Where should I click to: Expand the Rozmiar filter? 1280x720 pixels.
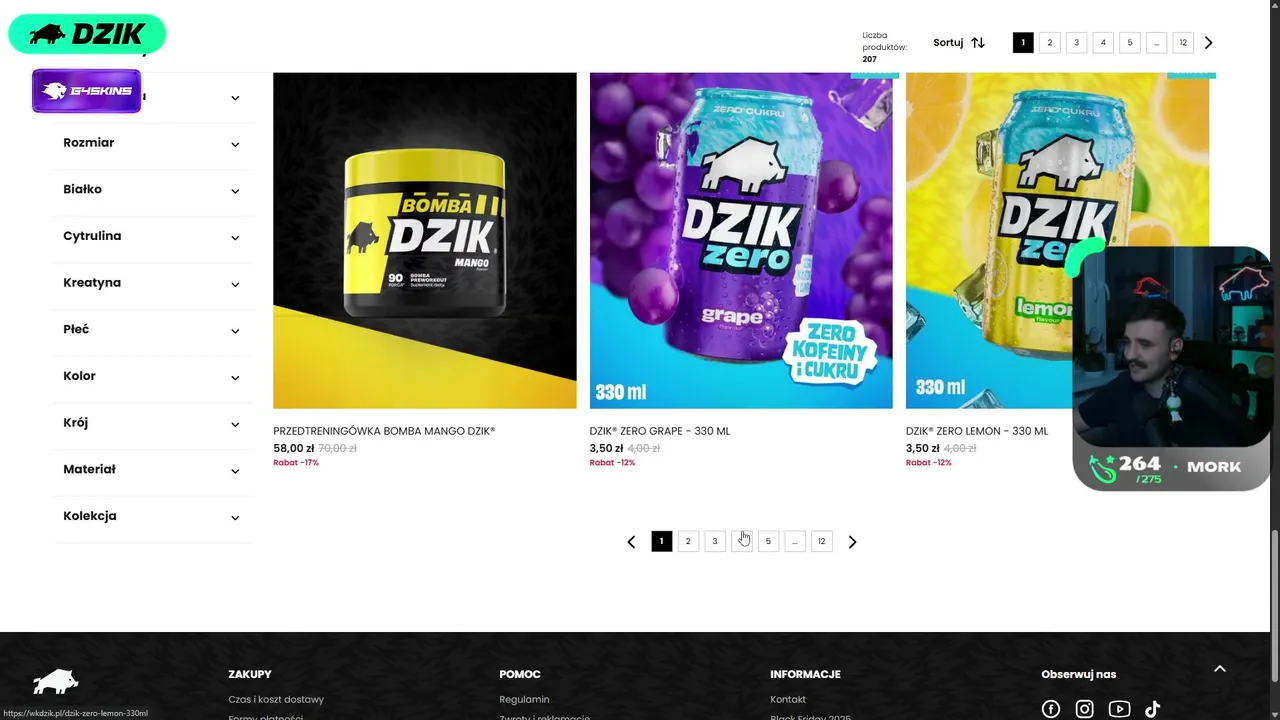[153, 143]
